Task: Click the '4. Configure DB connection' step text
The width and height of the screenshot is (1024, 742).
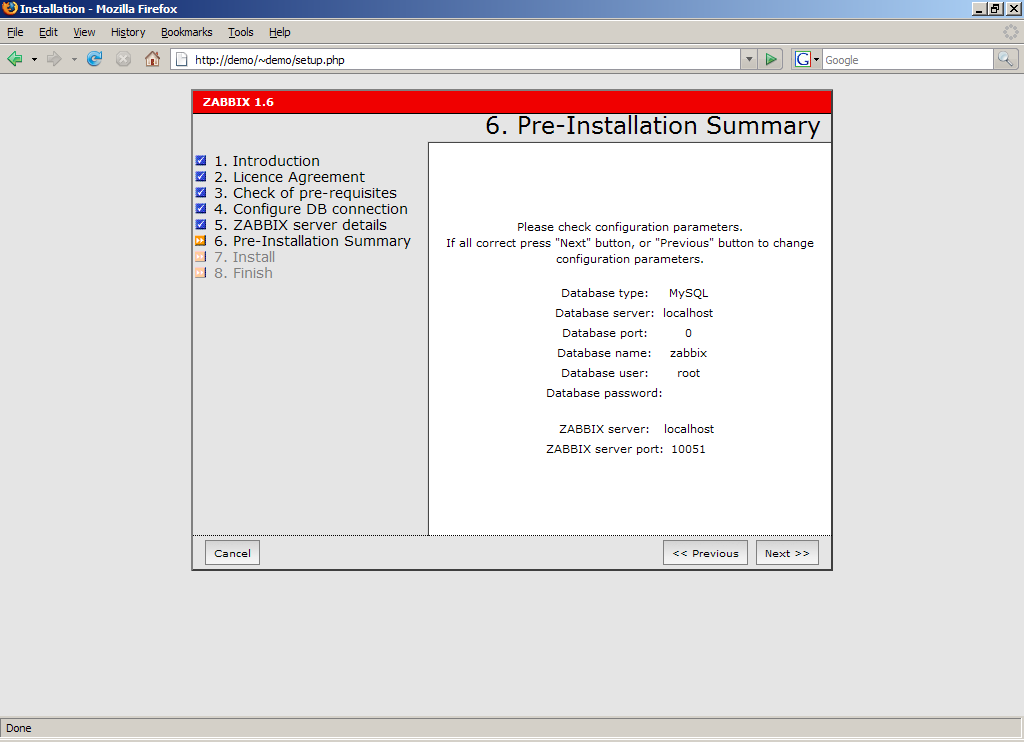Action: click(311, 209)
